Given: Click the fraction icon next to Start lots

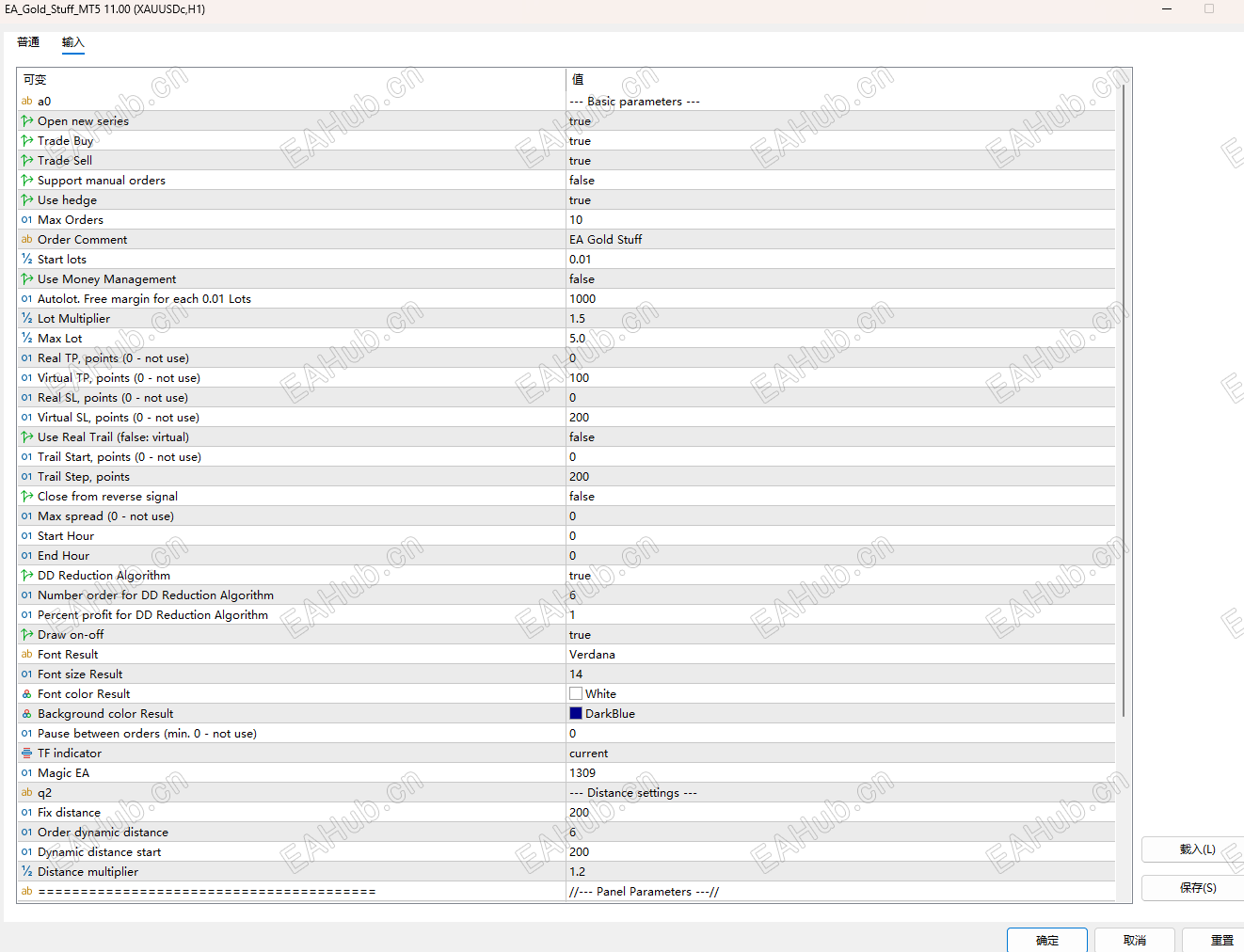Looking at the screenshot, I should (x=25, y=259).
